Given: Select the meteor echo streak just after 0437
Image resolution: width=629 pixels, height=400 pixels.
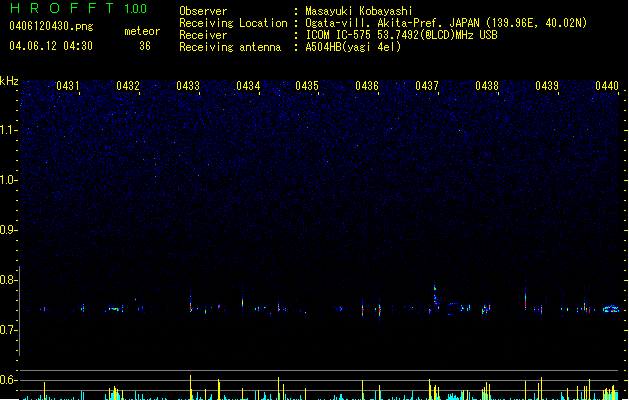Looking at the screenshot, I should (436, 296).
